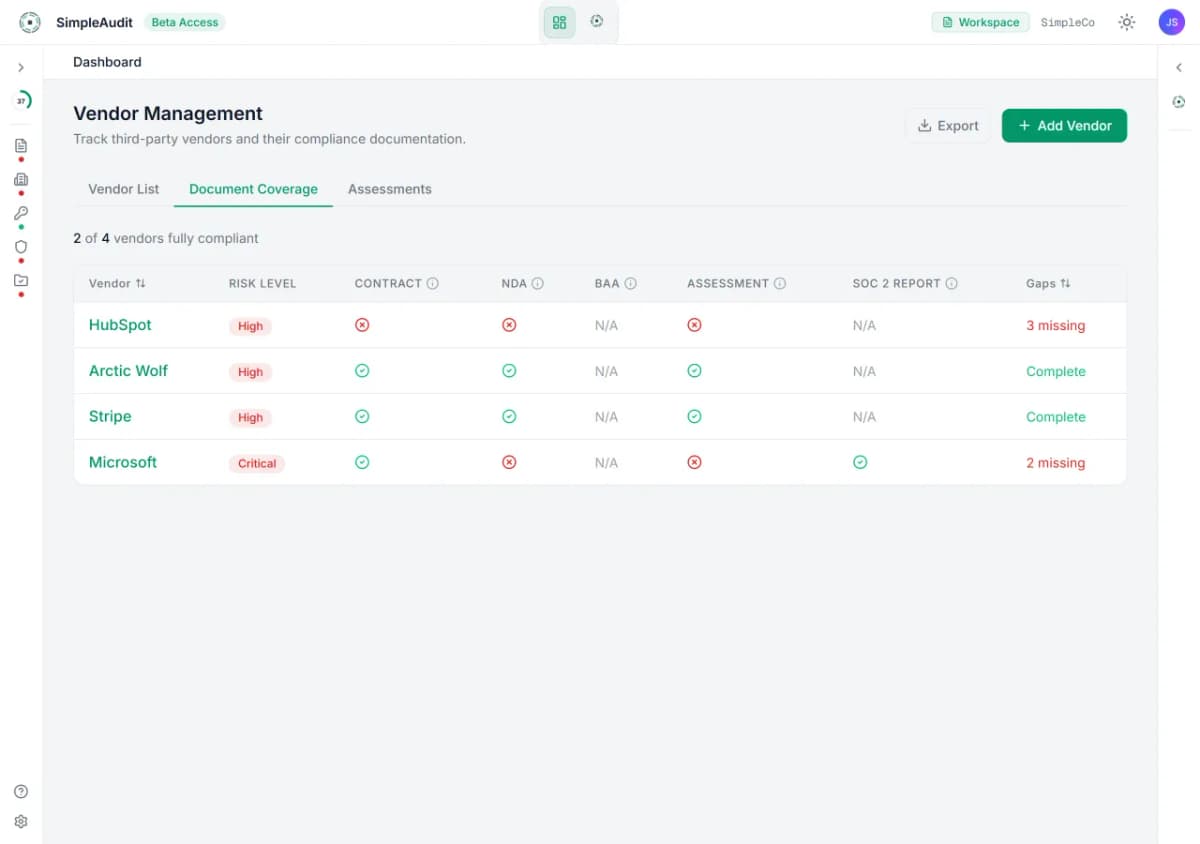Viewport: 1200px width, 844px height.
Task: Toggle Microsoft's SOC 2 Report check mark
Action: coord(860,462)
